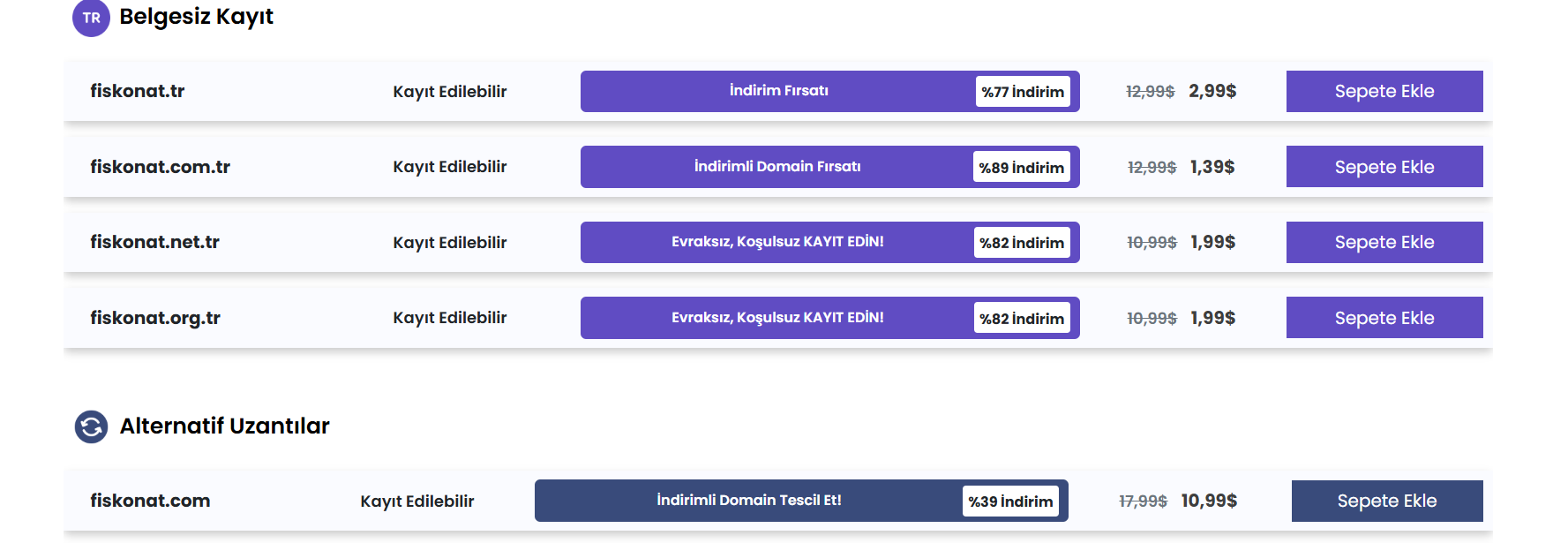Click the fiskonat.com.tr domain name
1568x543 pixels.
(160, 167)
